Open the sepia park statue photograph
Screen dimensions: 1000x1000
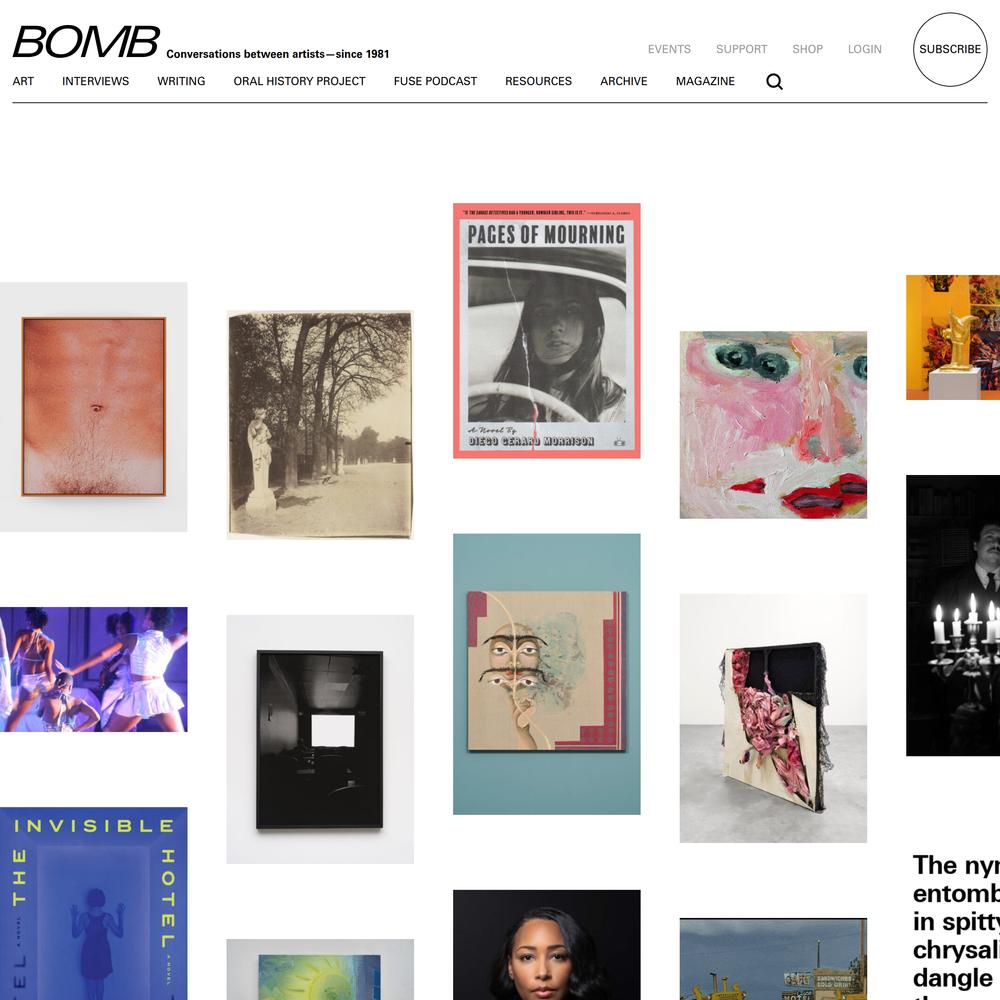click(320, 425)
